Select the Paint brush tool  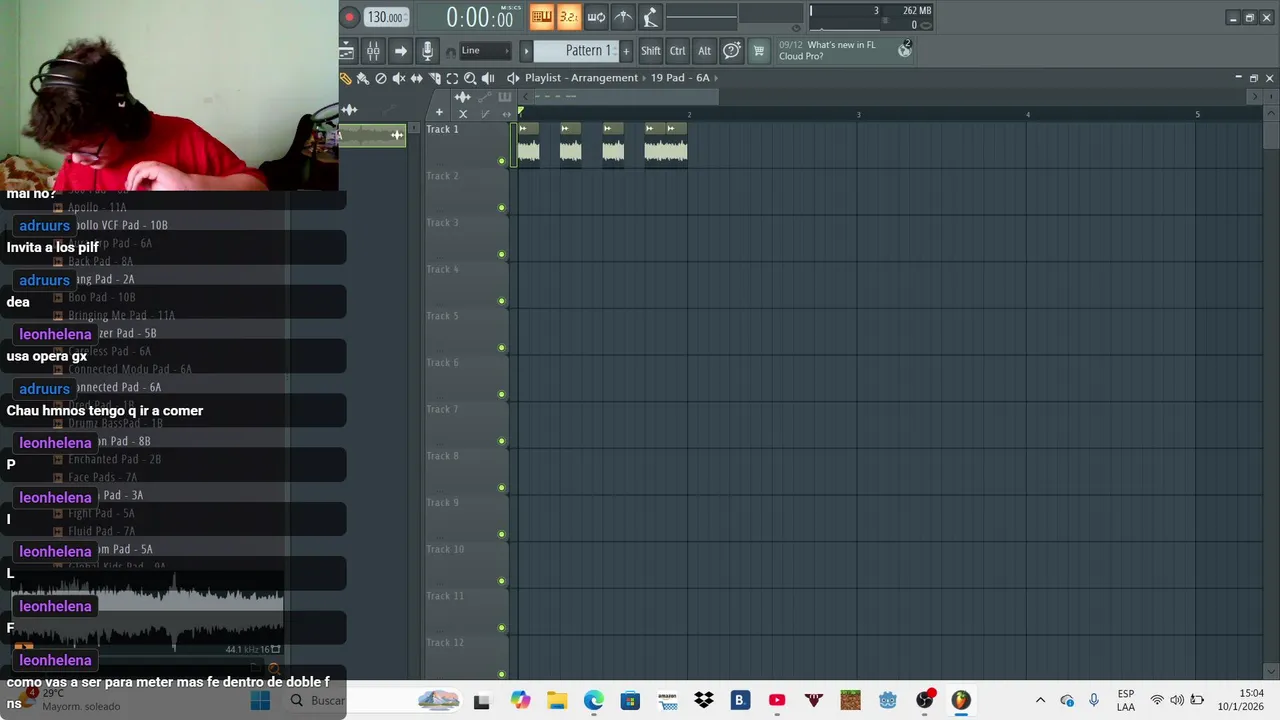coord(363,78)
